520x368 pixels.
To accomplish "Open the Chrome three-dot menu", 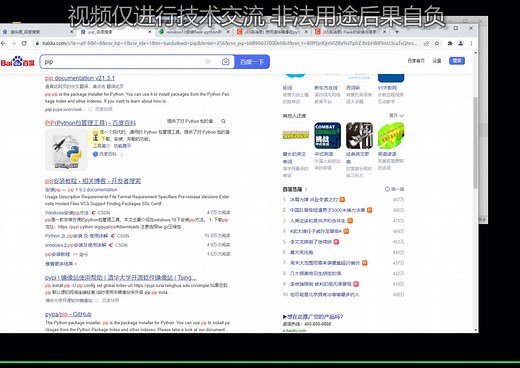I will pyautogui.click(x=471, y=43).
